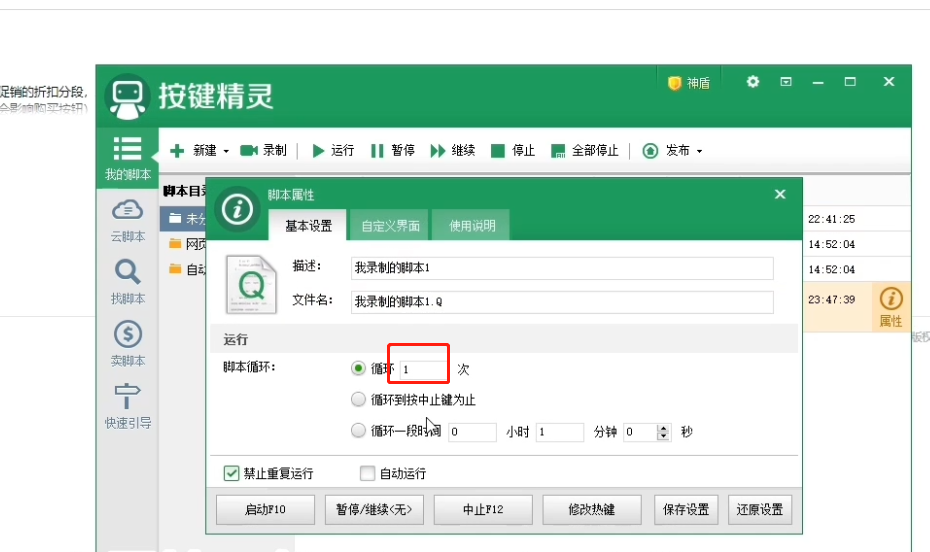Select the row with time 22:41:25
The image size is (930, 552).
pos(856,219)
